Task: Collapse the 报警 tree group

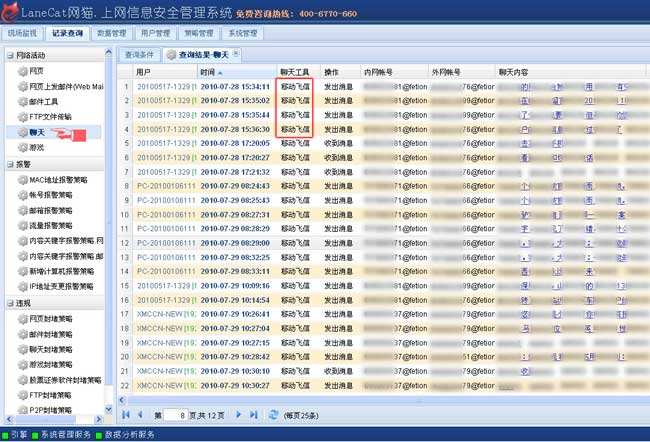Action: pyautogui.click(x=10, y=164)
